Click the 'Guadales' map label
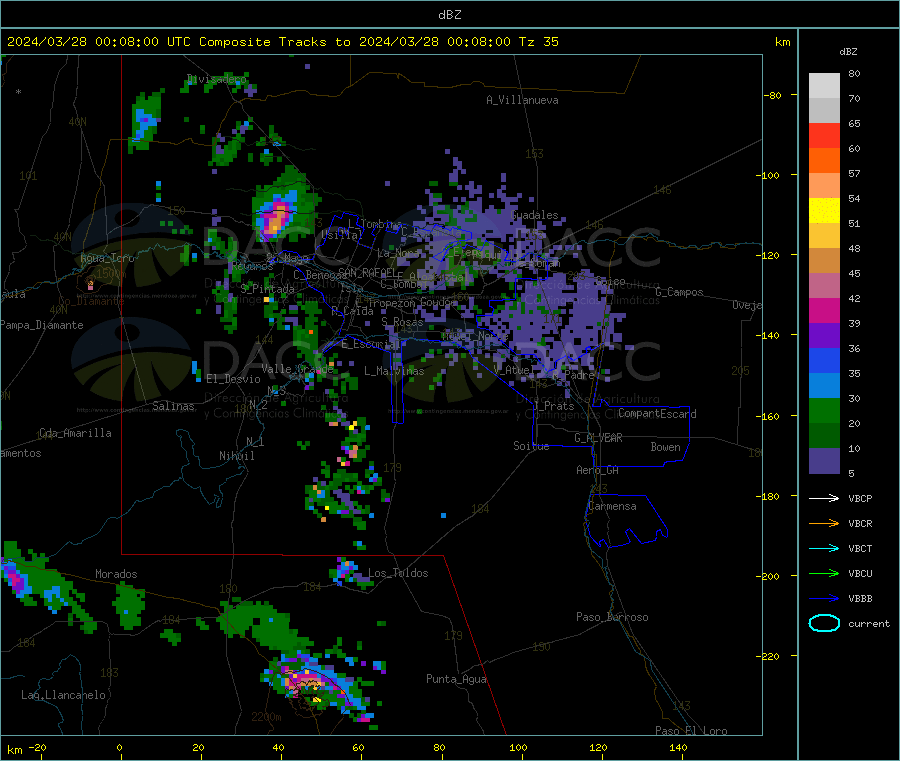The height and width of the screenshot is (761, 900). (534, 215)
